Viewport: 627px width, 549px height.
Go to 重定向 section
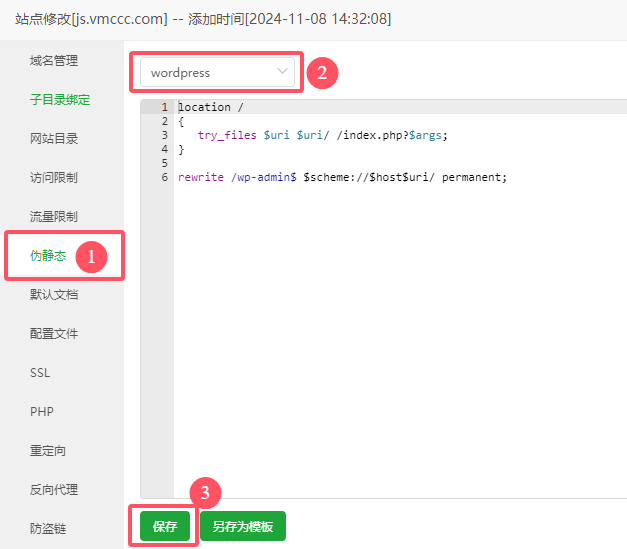(x=48, y=451)
